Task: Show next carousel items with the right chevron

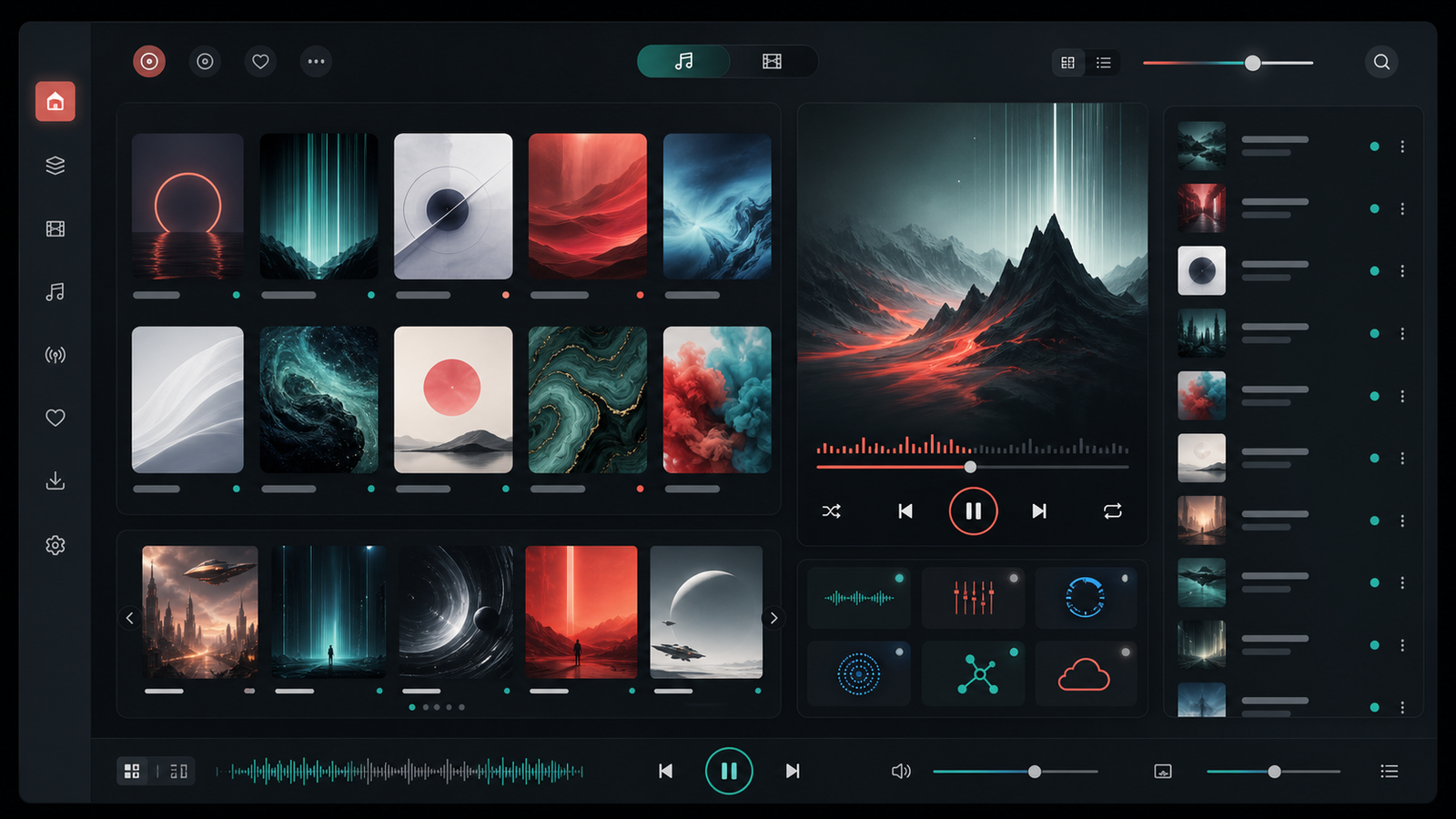Action: point(773,618)
